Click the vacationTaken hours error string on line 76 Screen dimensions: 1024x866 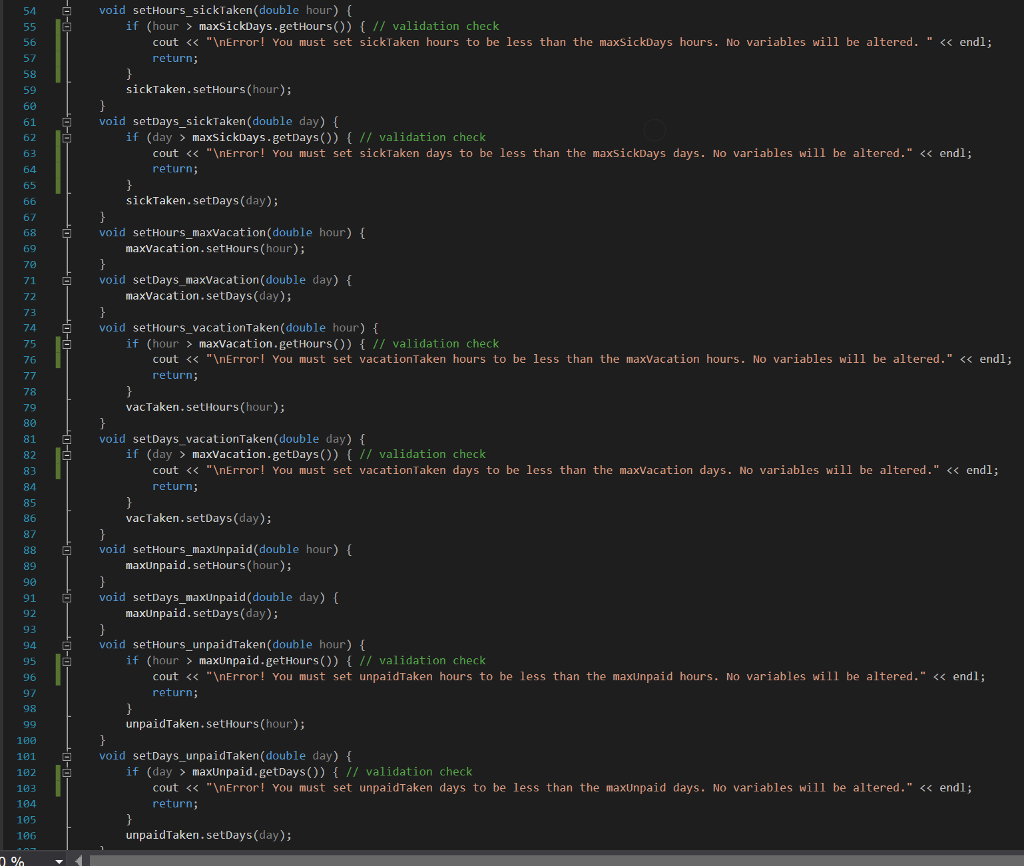(x=579, y=359)
